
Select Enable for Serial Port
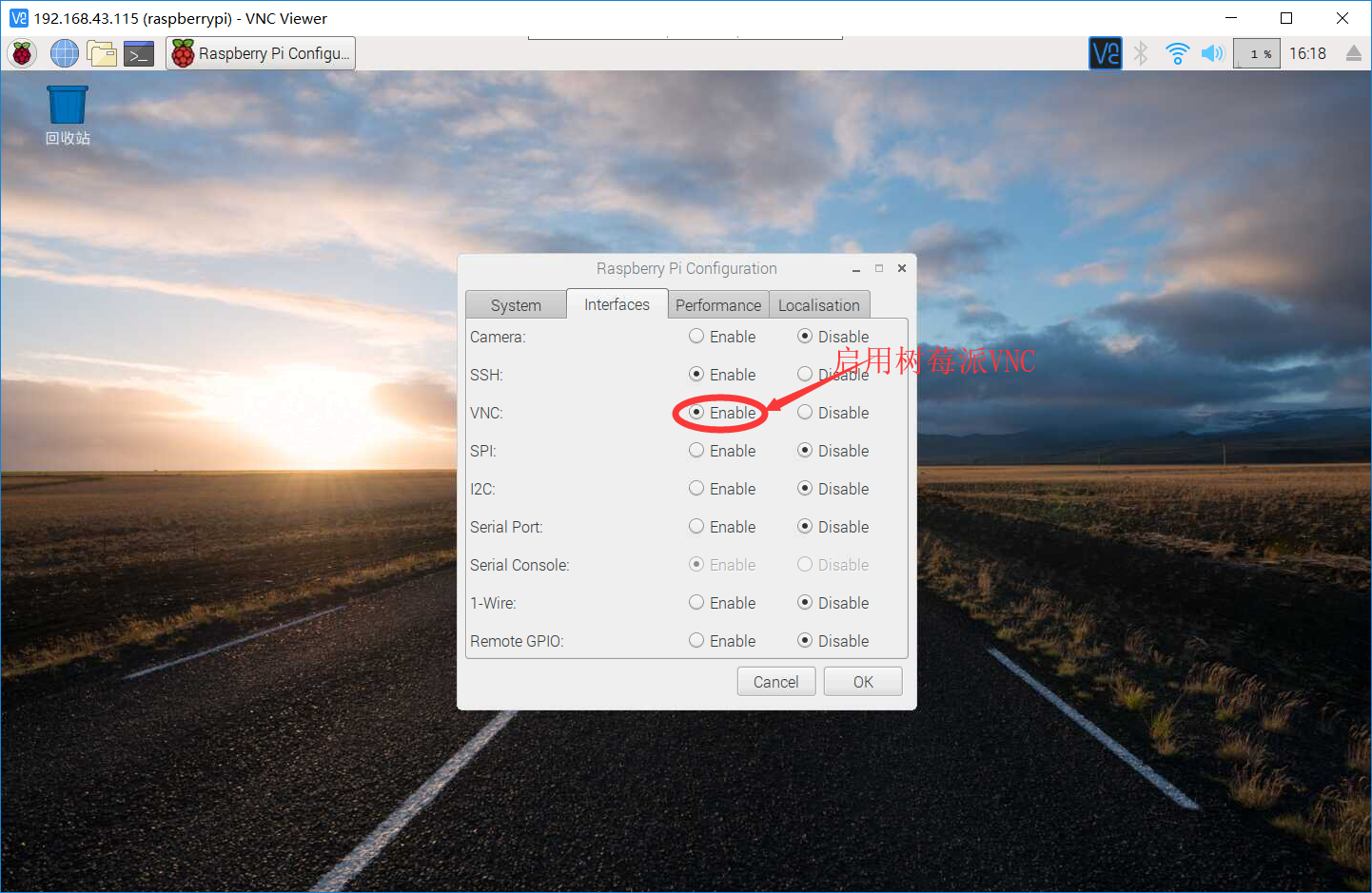point(722,527)
